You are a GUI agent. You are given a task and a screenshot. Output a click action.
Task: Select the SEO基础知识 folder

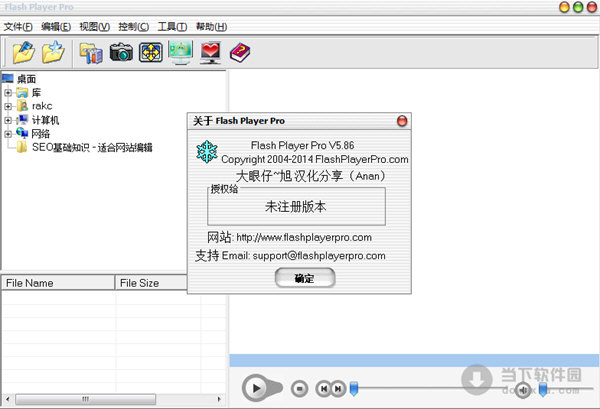(92, 147)
